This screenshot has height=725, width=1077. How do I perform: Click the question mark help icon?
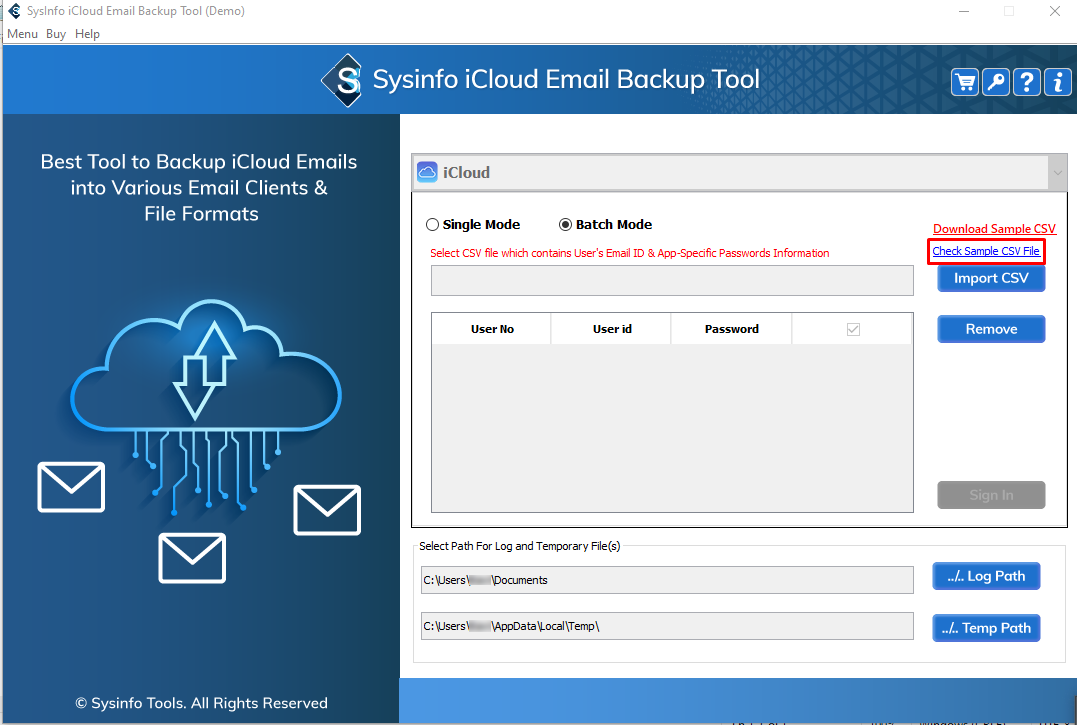tap(1027, 82)
